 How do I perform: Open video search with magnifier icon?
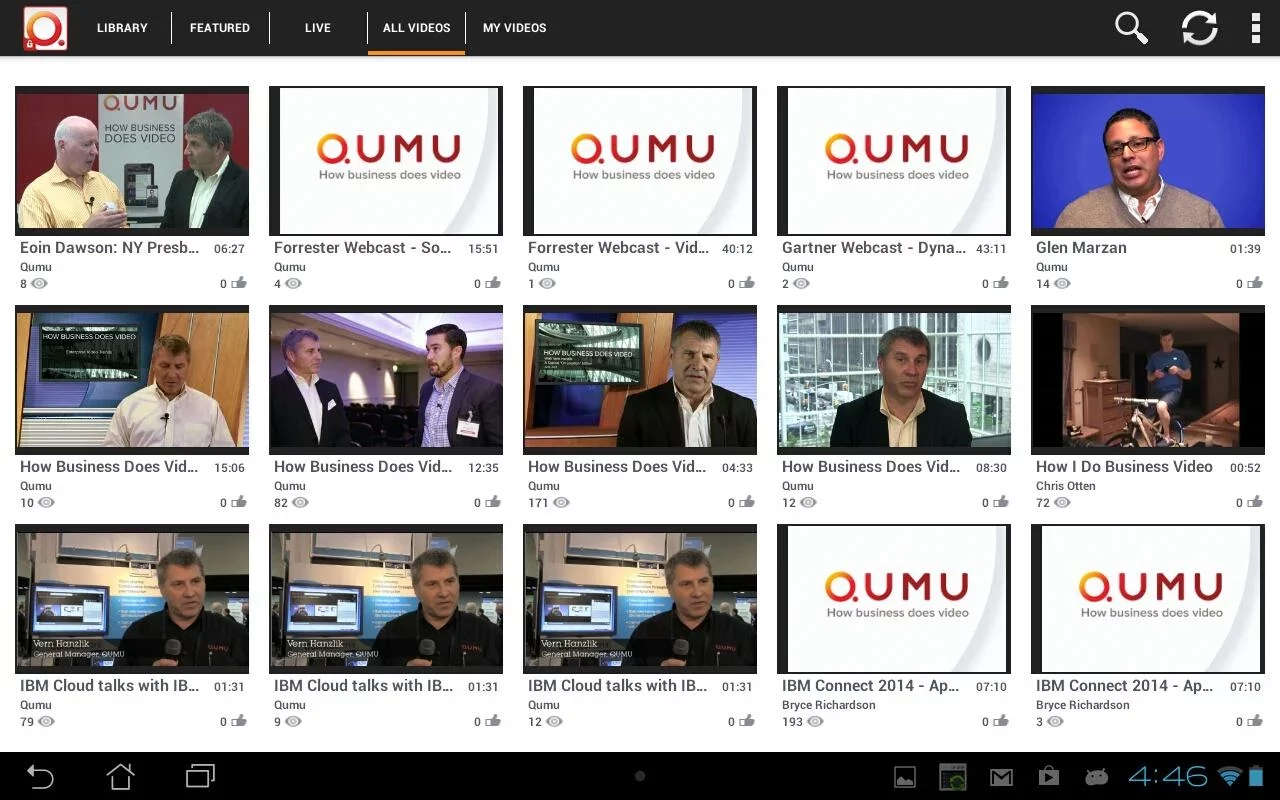[x=1131, y=28]
